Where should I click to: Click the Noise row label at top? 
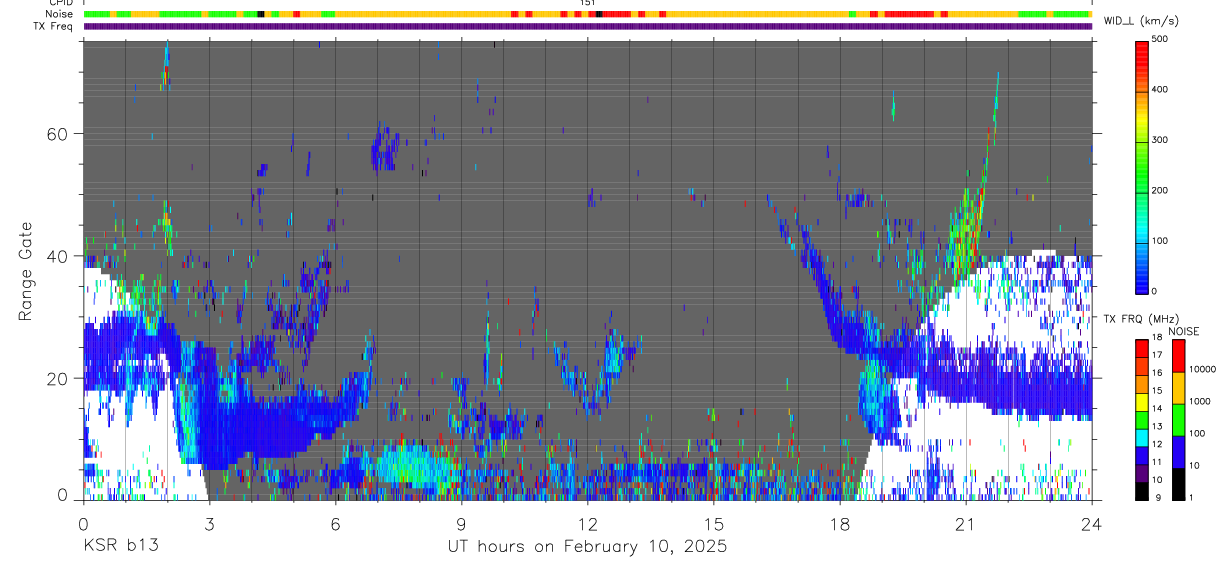coord(60,15)
